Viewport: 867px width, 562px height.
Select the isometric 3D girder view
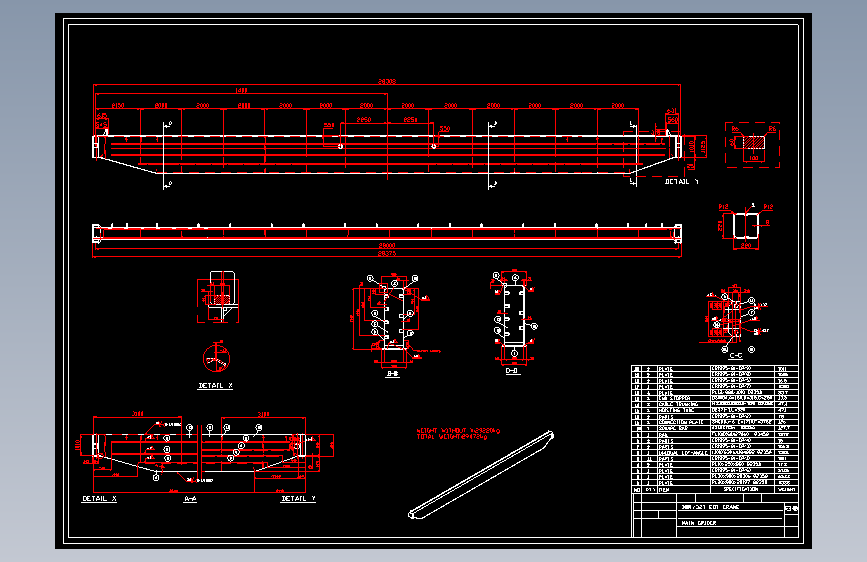pyautogui.click(x=481, y=475)
